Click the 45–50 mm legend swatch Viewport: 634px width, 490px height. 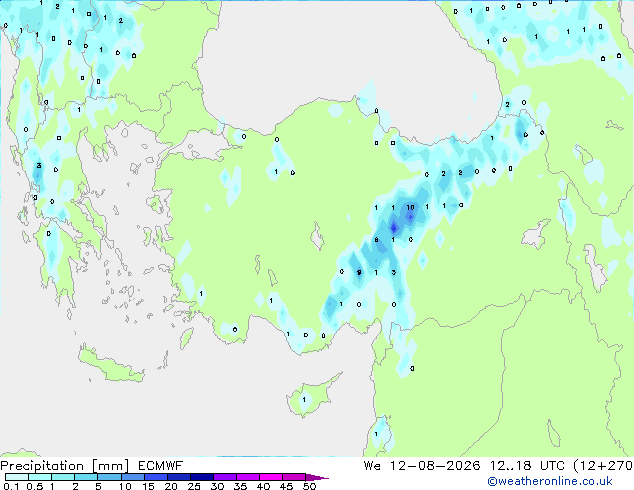pyautogui.click(x=294, y=477)
